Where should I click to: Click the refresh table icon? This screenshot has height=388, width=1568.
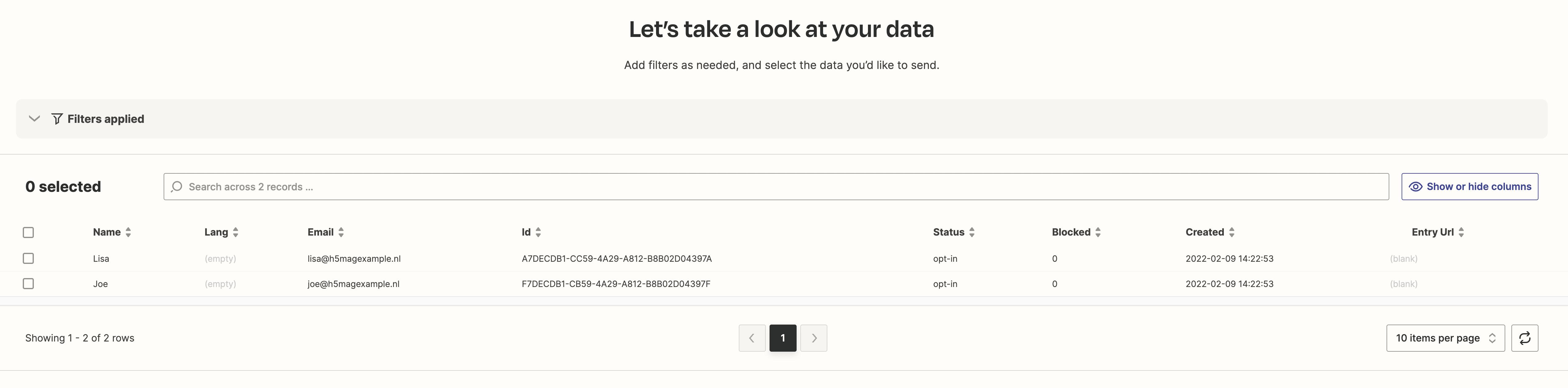coord(1524,338)
